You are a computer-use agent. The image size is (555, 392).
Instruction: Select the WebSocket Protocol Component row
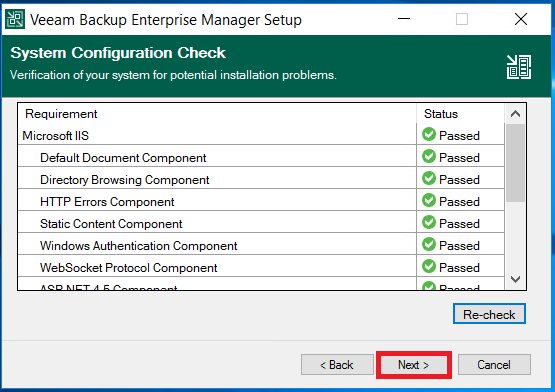tap(261, 266)
